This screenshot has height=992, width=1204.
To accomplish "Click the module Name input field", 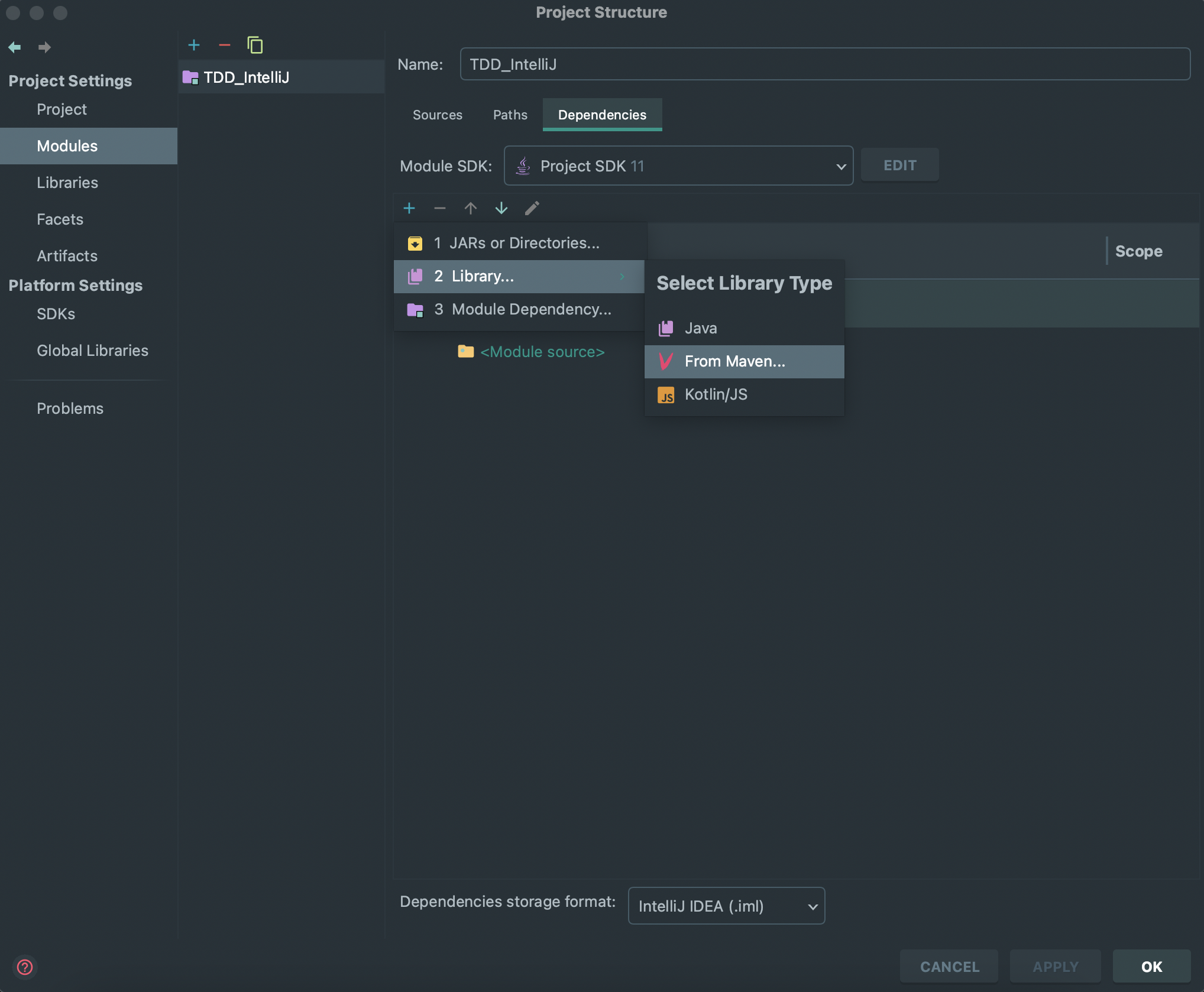I will point(824,64).
